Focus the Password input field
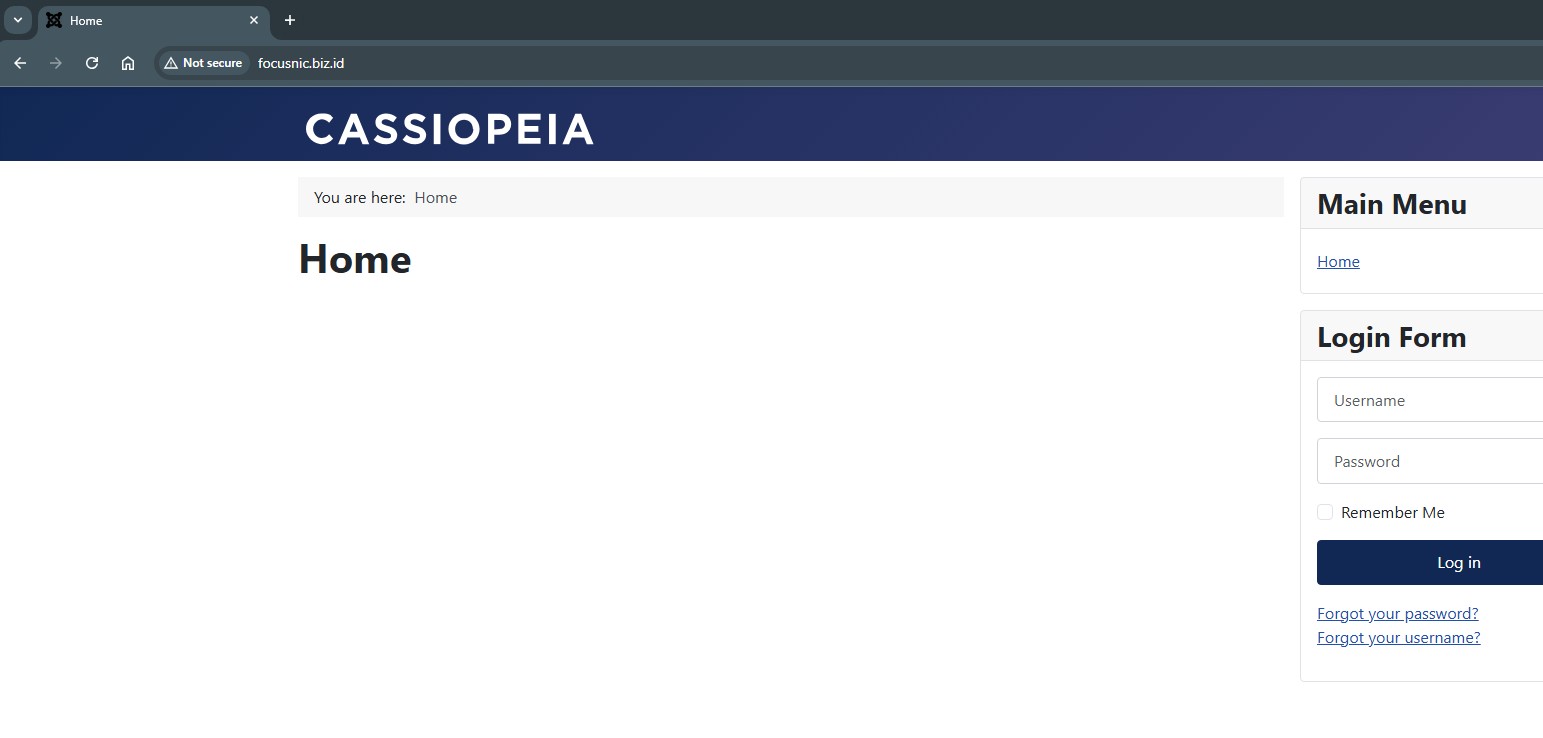 tap(1430, 461)
